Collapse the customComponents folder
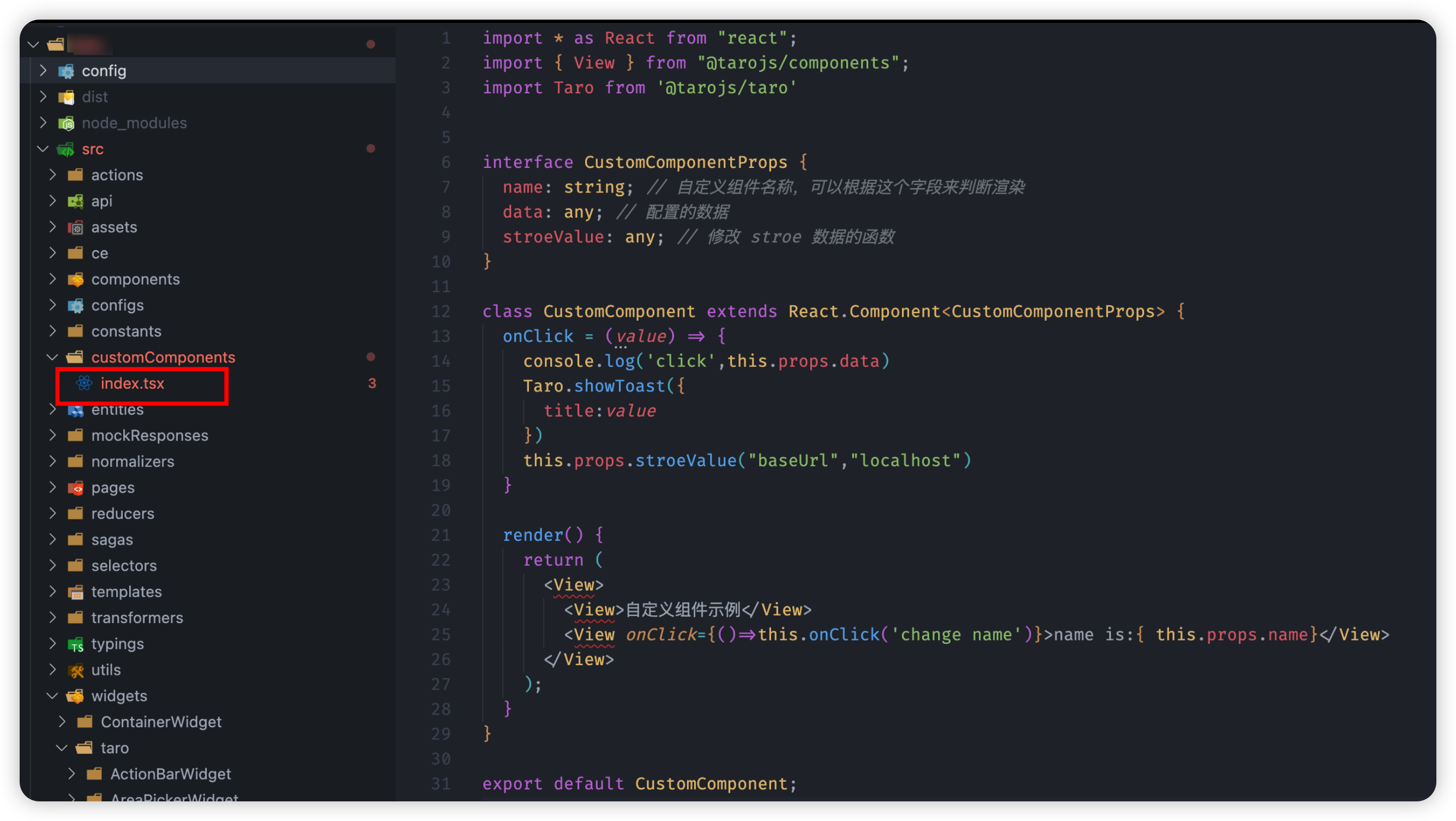Screen dimensions: 1456x821 point(52,357)
